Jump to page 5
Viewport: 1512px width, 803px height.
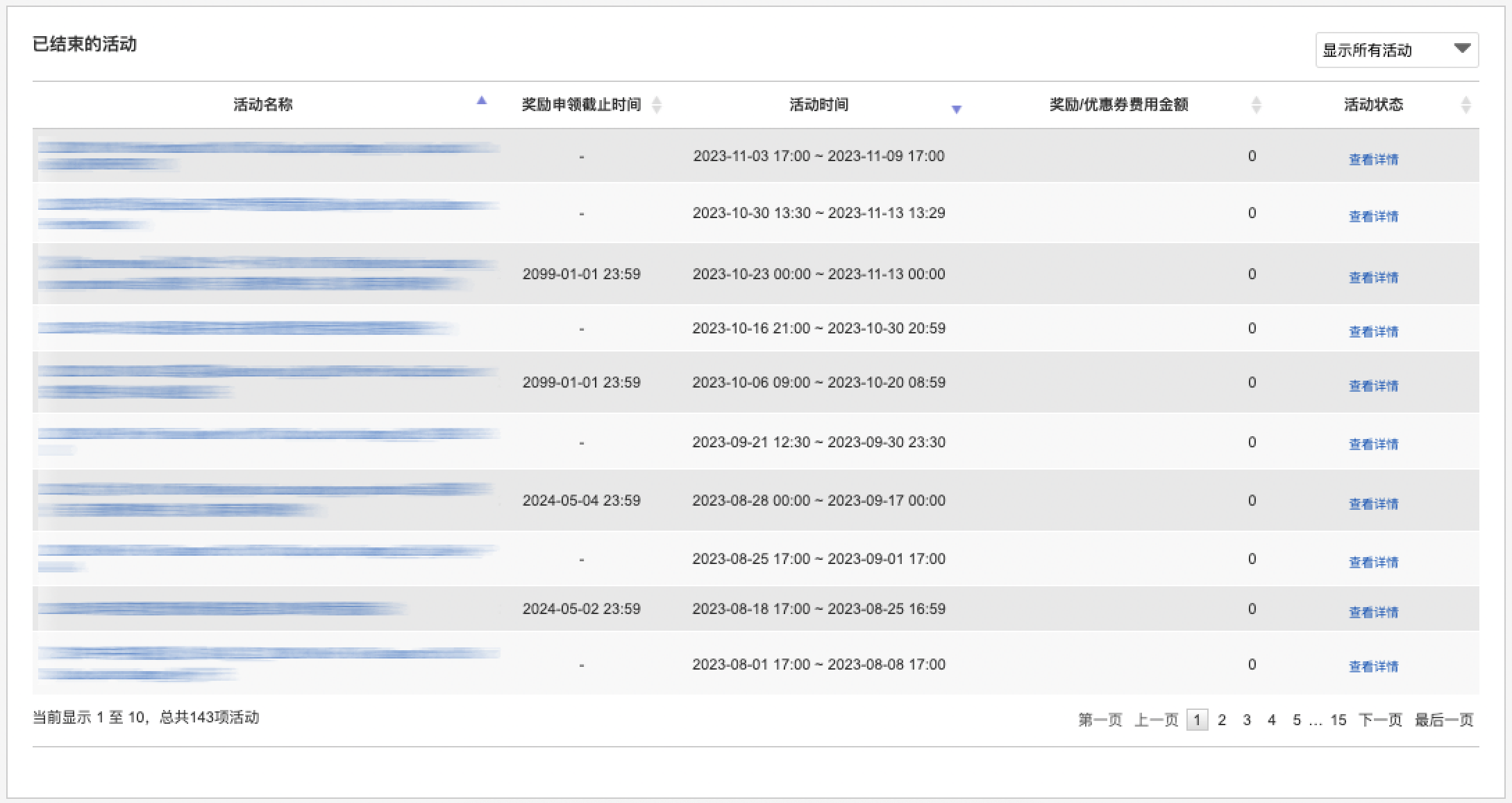point(1297,720)
